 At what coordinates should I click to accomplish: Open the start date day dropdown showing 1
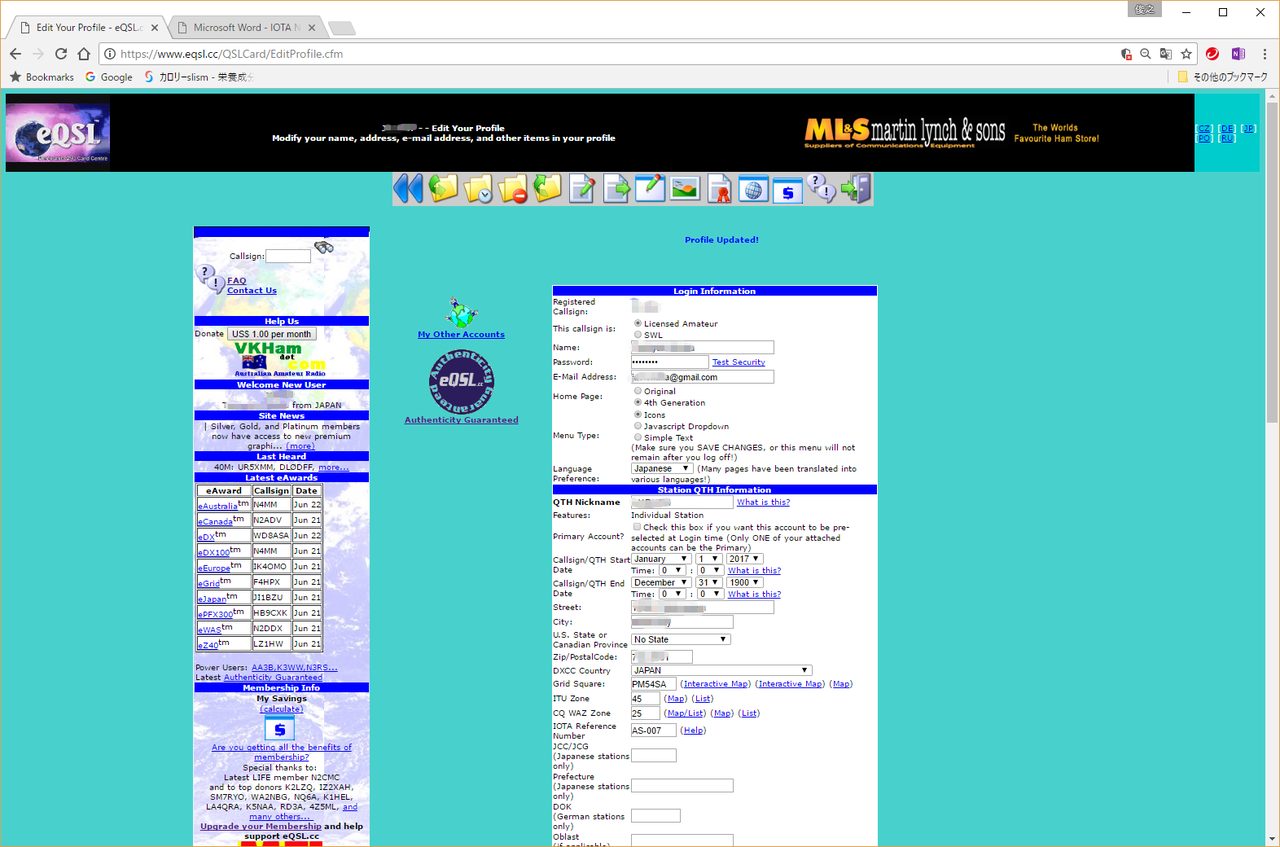(x=709, y=559)
